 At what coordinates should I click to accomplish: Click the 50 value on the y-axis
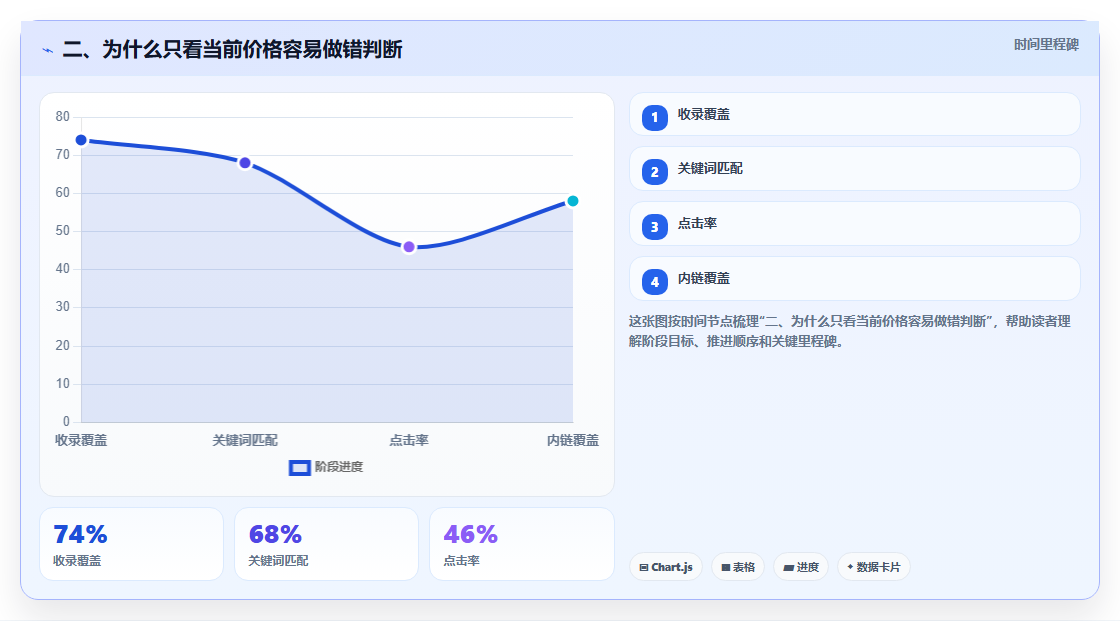pos(63,231)
